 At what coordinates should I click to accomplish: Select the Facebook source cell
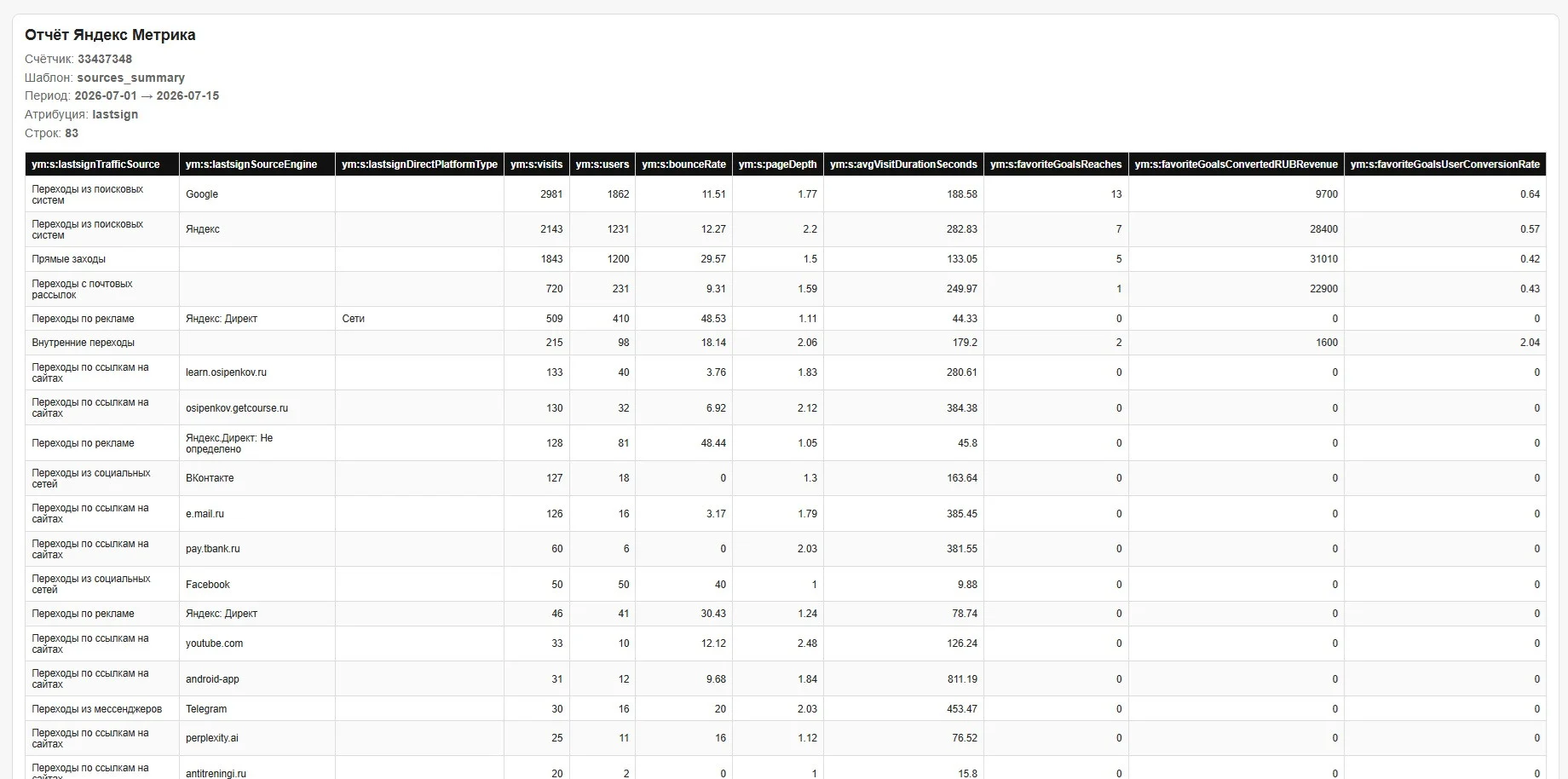[x=257, y=585]
